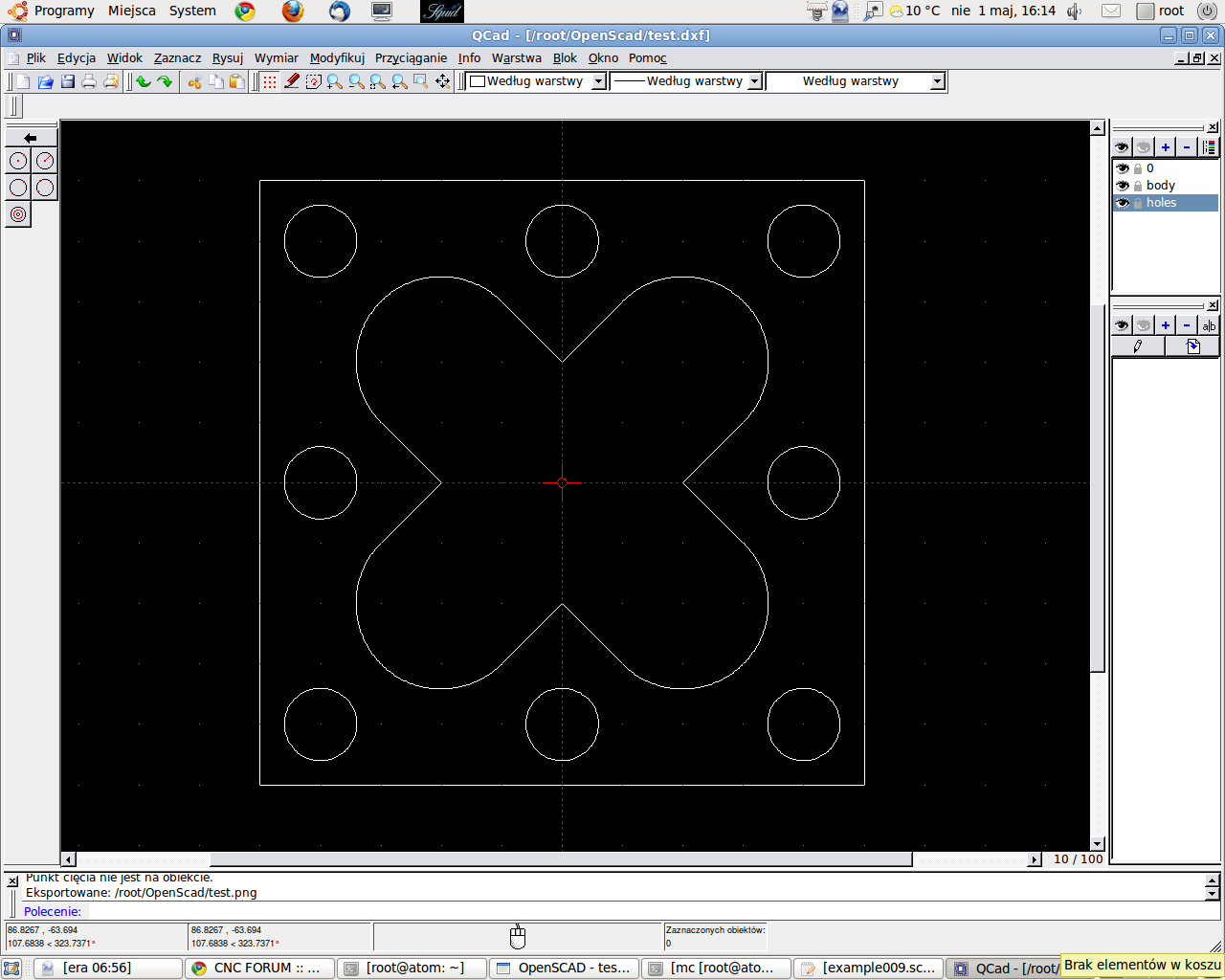Select the body layer
Viewport: 1225px width, 980px height.
[1166, 186]
